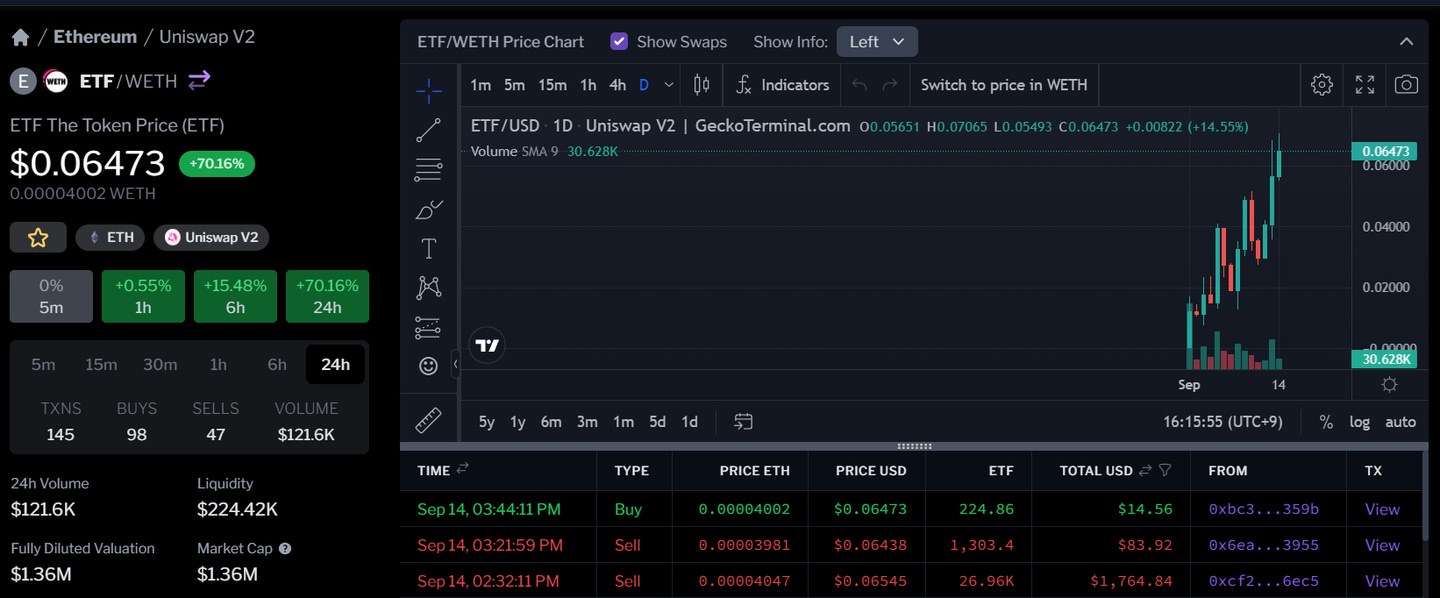The width and height of the screenshot is (1440, 598).
Task: Select the +0.55% 1h price change box
Action: (143, 296)
